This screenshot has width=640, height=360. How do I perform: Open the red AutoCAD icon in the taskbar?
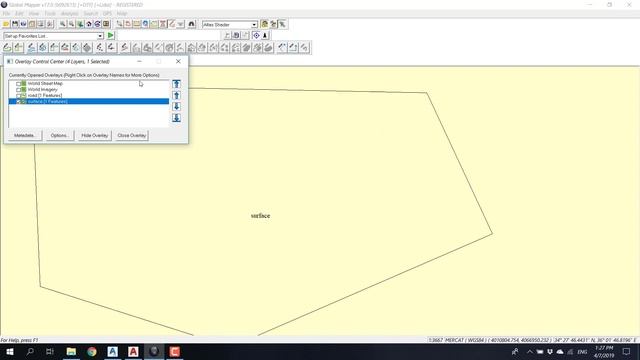coord(133,351)
